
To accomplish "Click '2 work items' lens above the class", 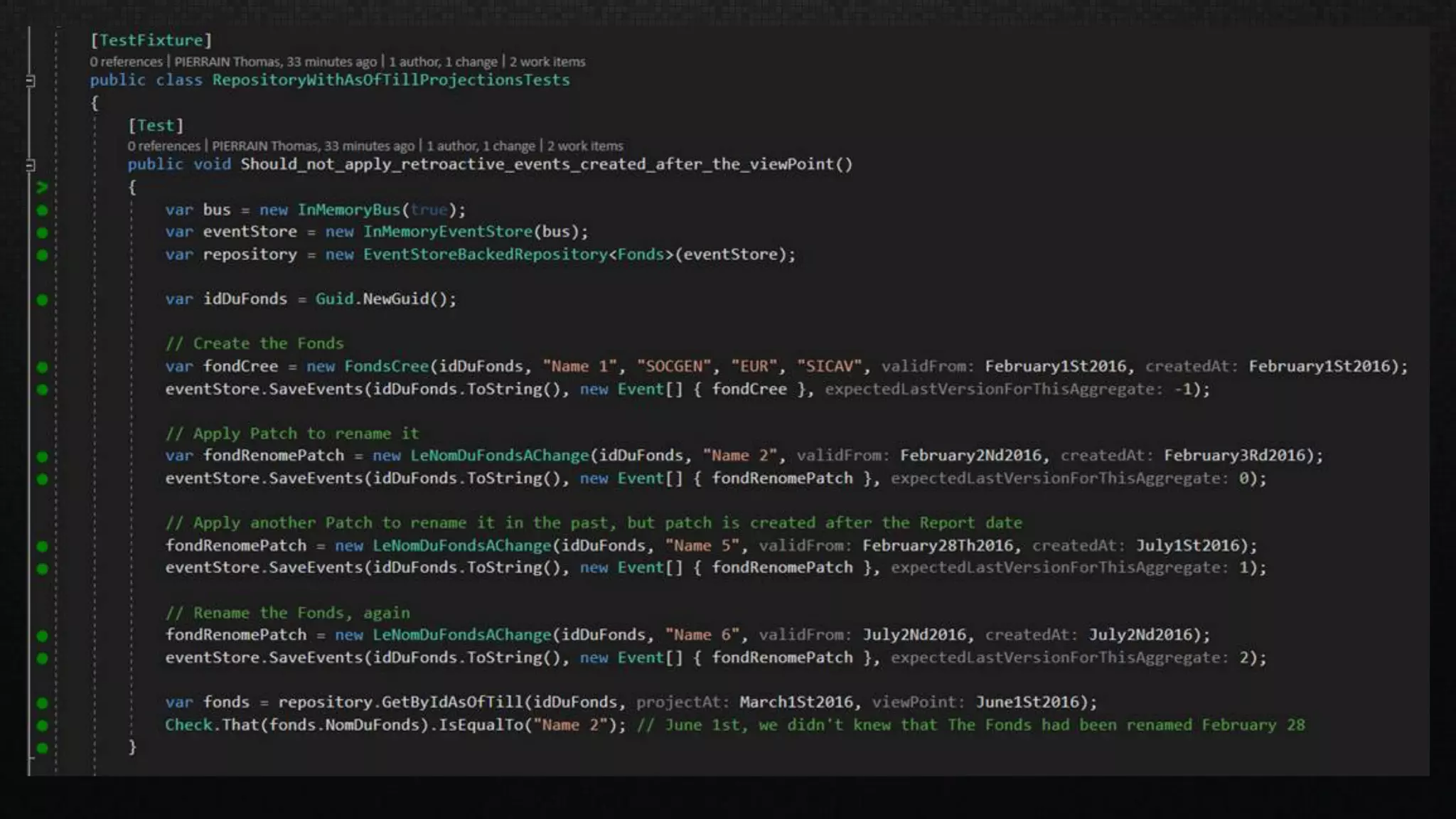I will tap(547, 62).
